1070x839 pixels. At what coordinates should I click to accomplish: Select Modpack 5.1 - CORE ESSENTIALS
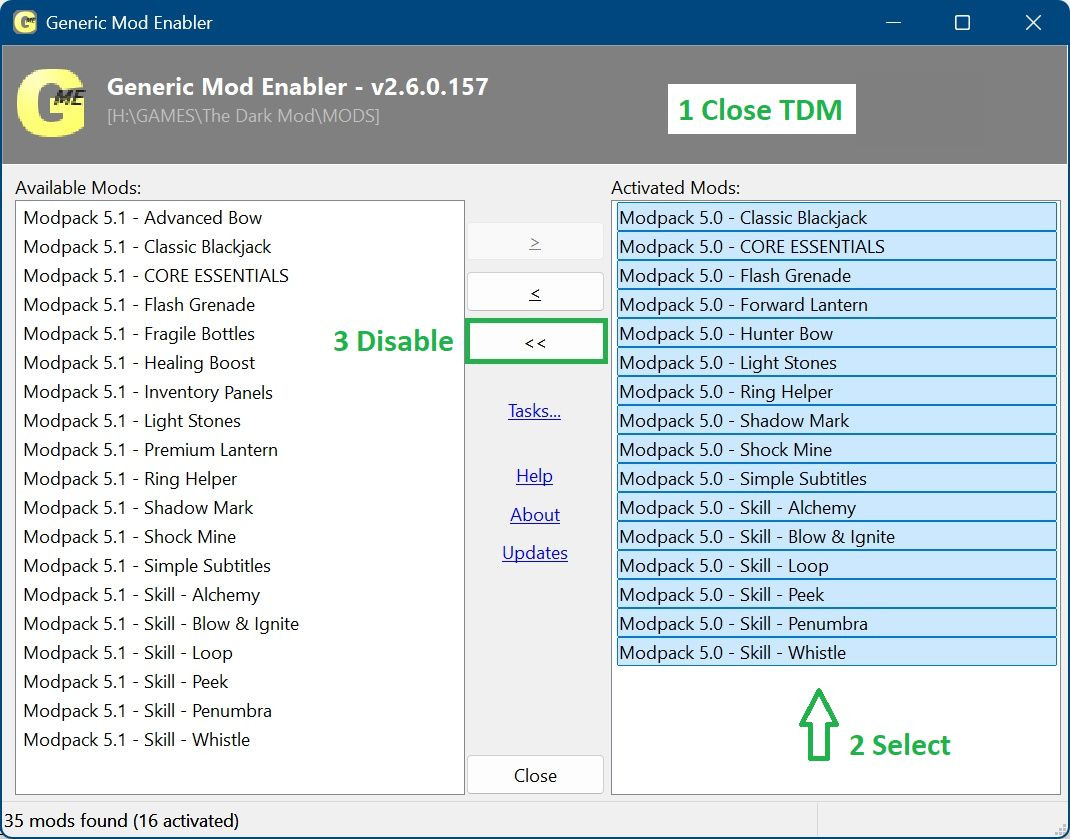(240, 276)
